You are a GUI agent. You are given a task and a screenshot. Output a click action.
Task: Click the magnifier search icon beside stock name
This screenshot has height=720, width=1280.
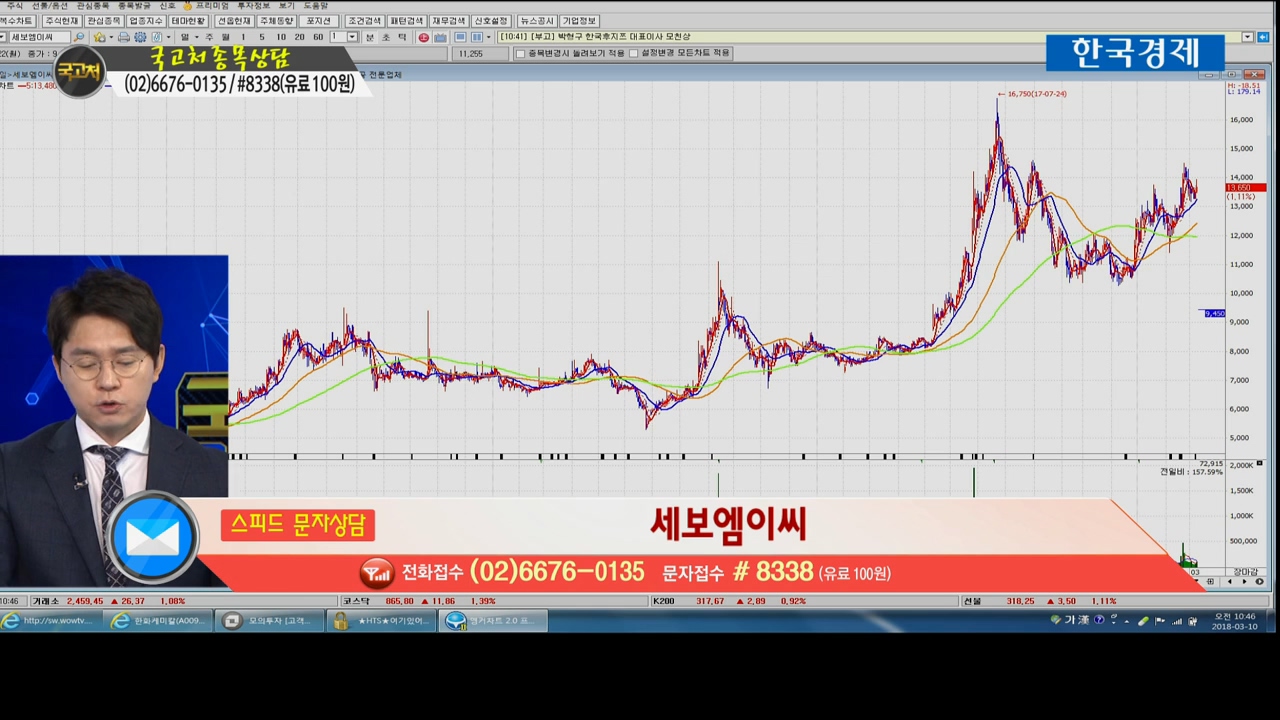79,37
